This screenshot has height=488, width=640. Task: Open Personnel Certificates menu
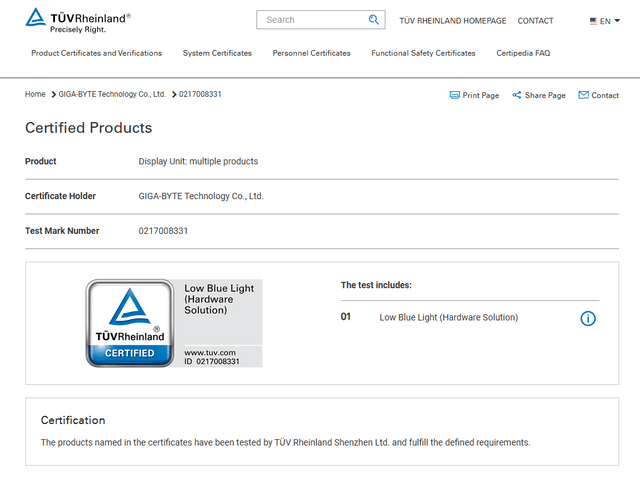tap(311, 53)
